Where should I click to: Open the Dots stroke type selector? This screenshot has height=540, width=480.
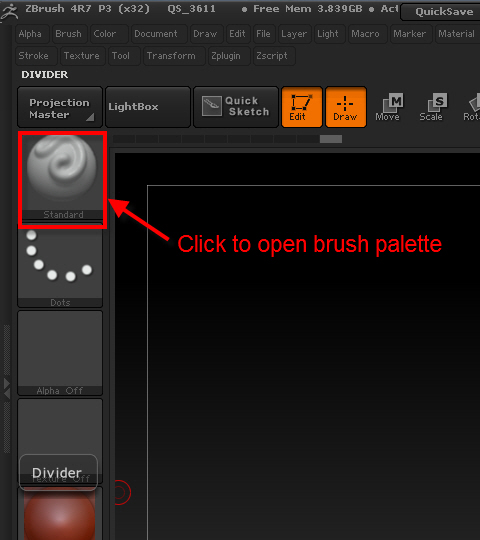pyautogui.click(x=60, y=265)
